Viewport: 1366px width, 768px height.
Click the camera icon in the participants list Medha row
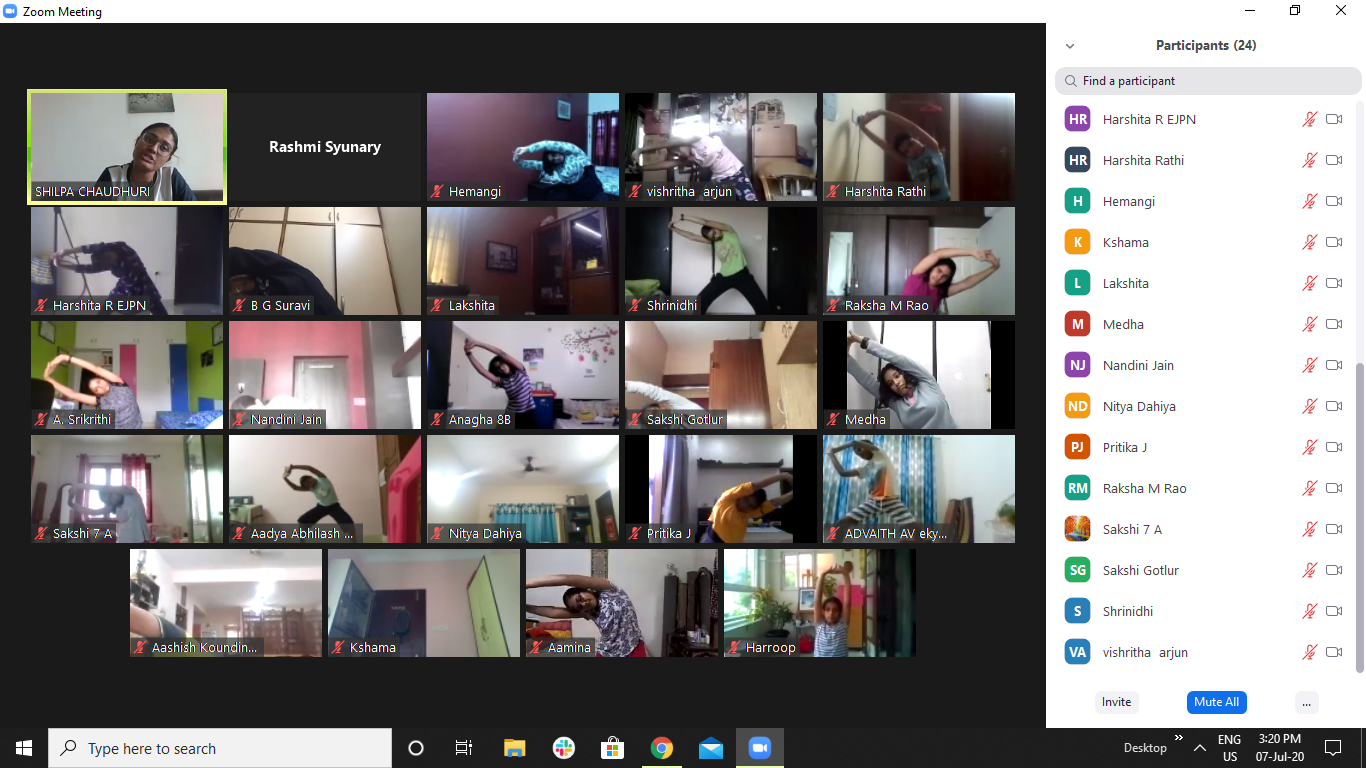tap(1334, 324)
